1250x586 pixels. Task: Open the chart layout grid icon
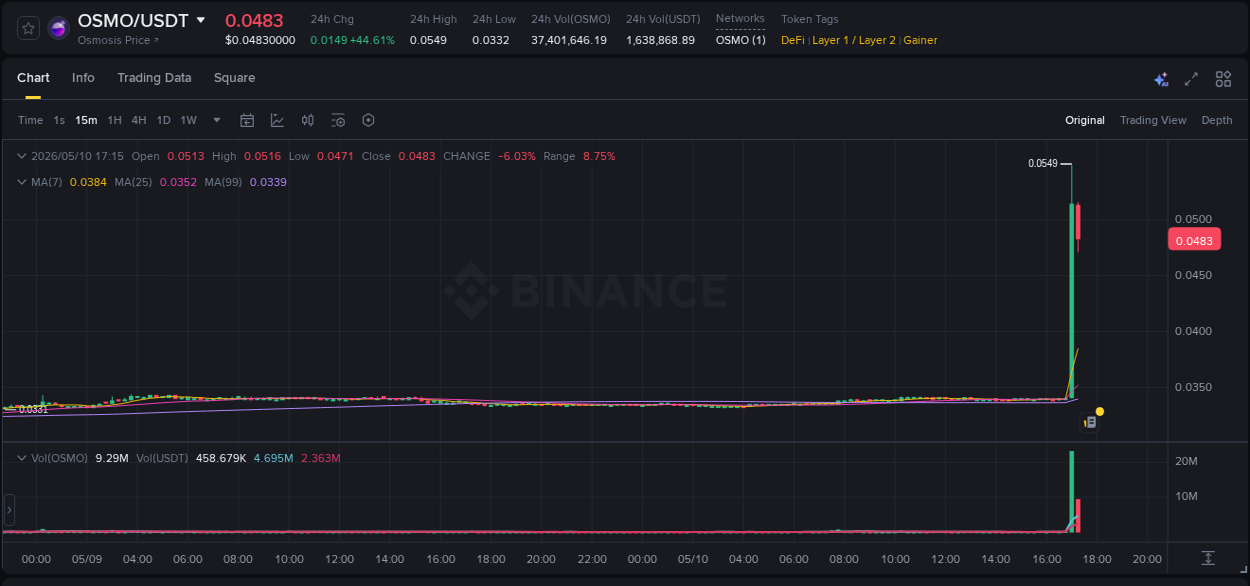1223,79
